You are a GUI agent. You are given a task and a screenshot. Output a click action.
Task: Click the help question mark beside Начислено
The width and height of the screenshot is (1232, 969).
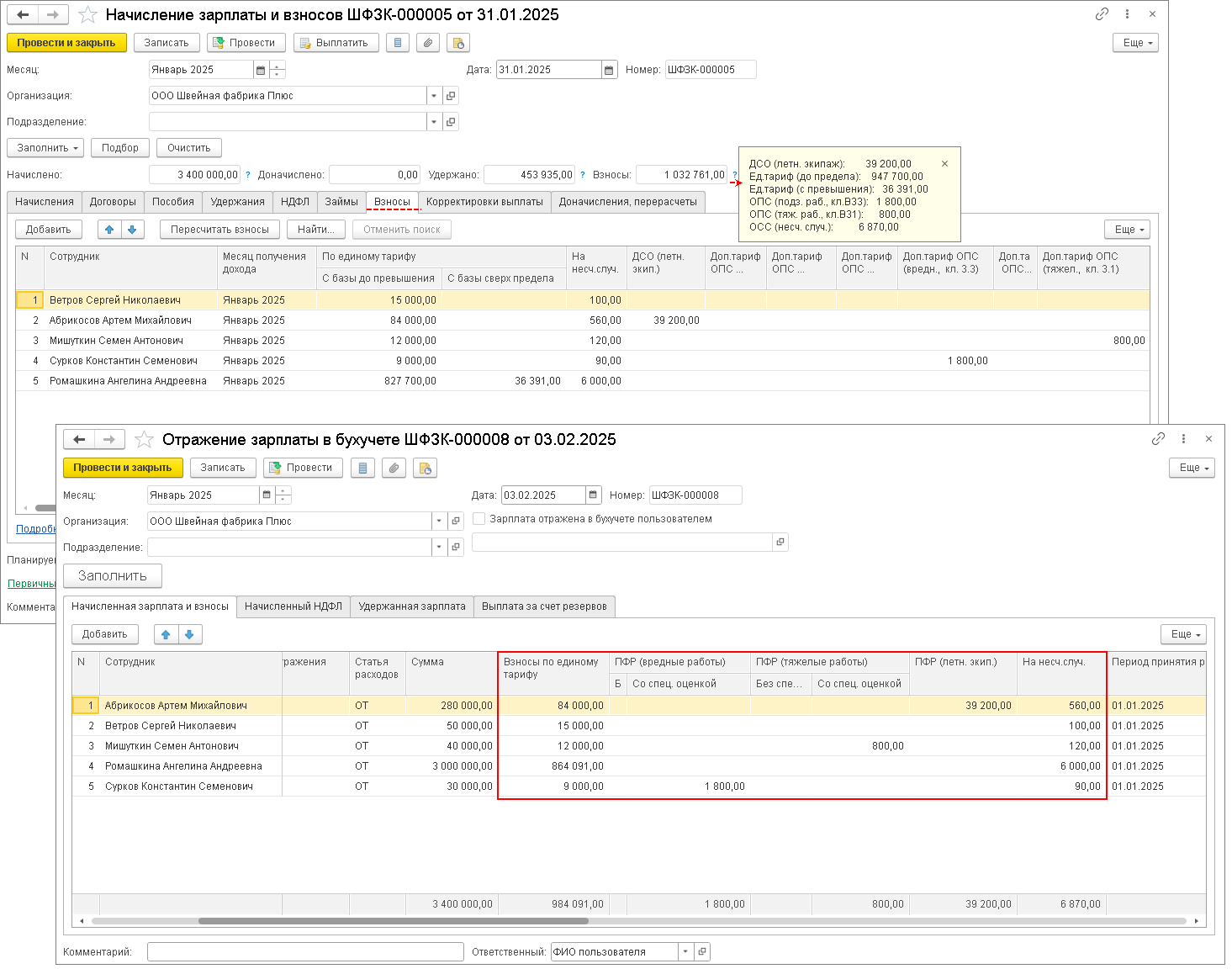point(248,175)
